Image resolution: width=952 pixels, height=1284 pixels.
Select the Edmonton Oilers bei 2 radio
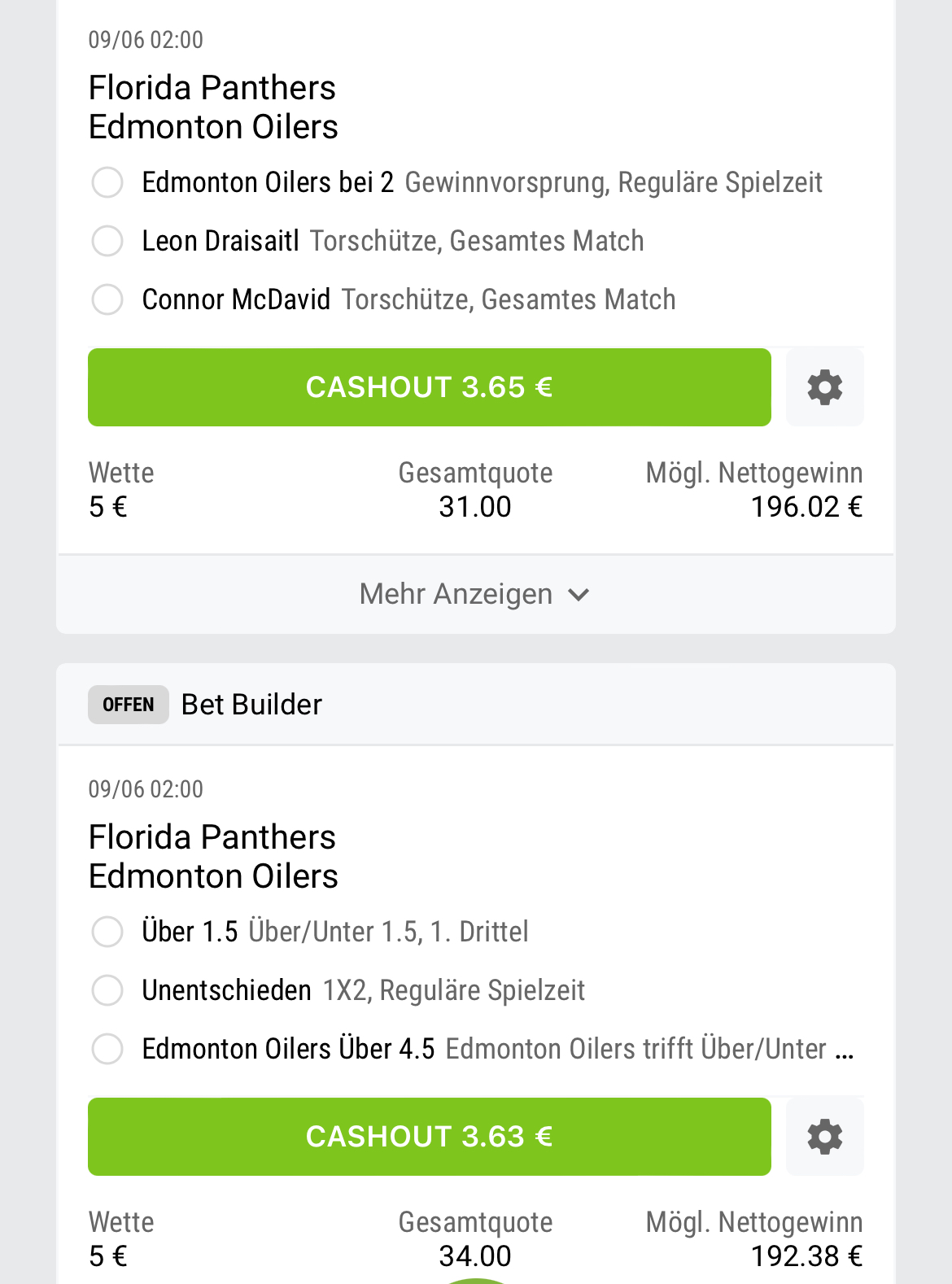(x=107, y=182)
